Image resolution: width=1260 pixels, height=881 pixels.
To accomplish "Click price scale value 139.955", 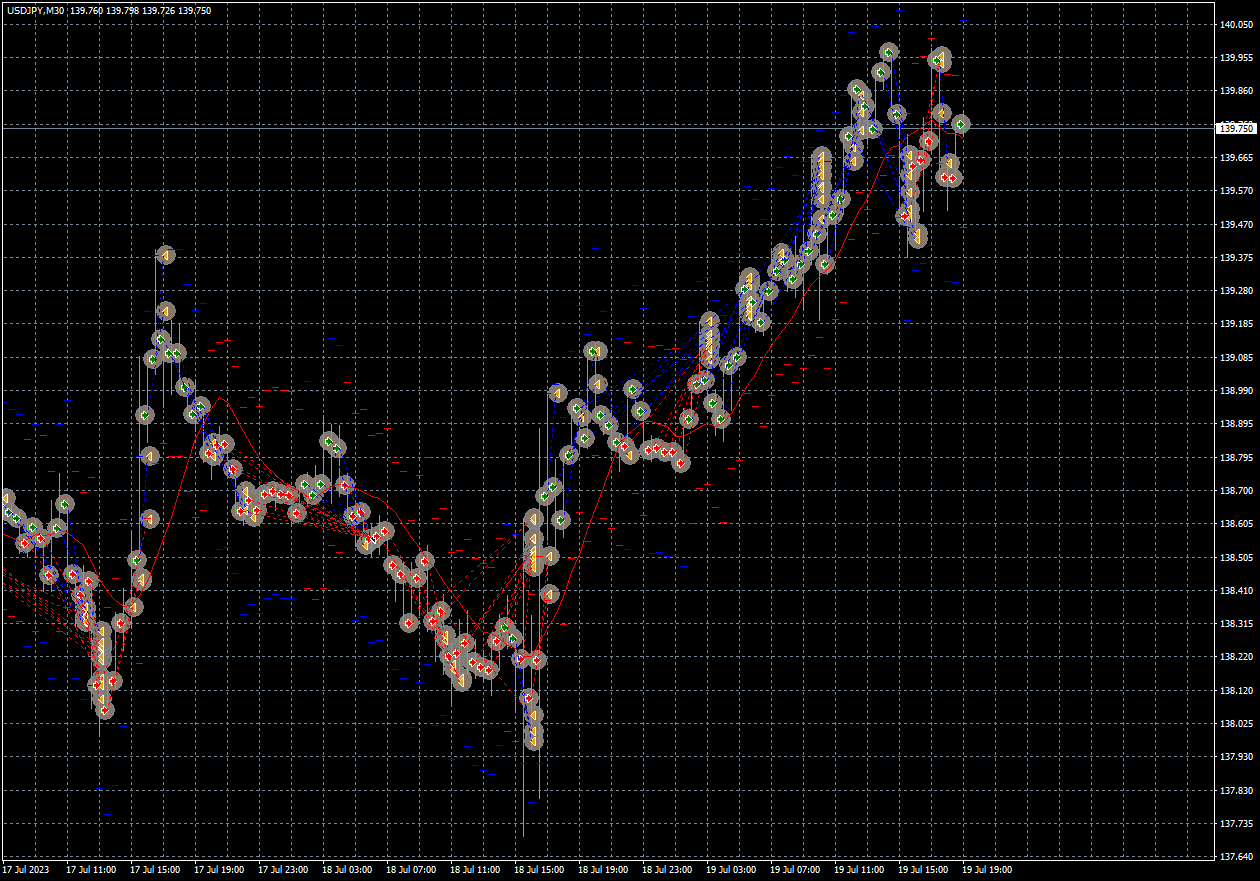I will [x=1236, y=57].
